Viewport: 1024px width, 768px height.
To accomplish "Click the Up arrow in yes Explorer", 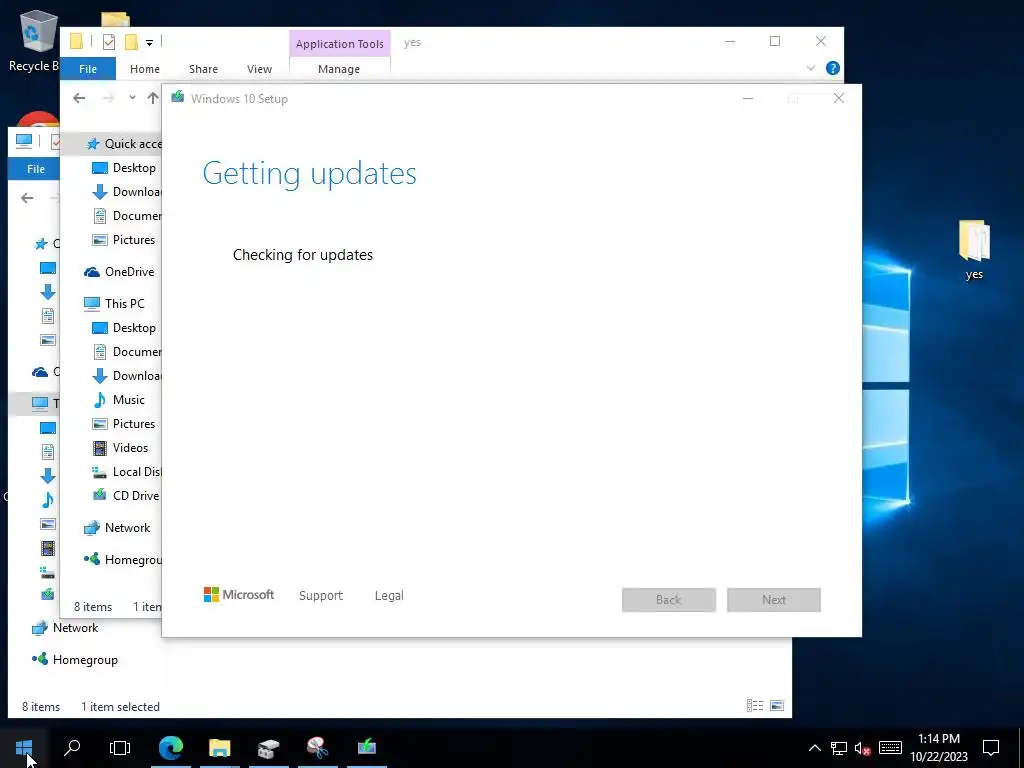I will (153, 98).
